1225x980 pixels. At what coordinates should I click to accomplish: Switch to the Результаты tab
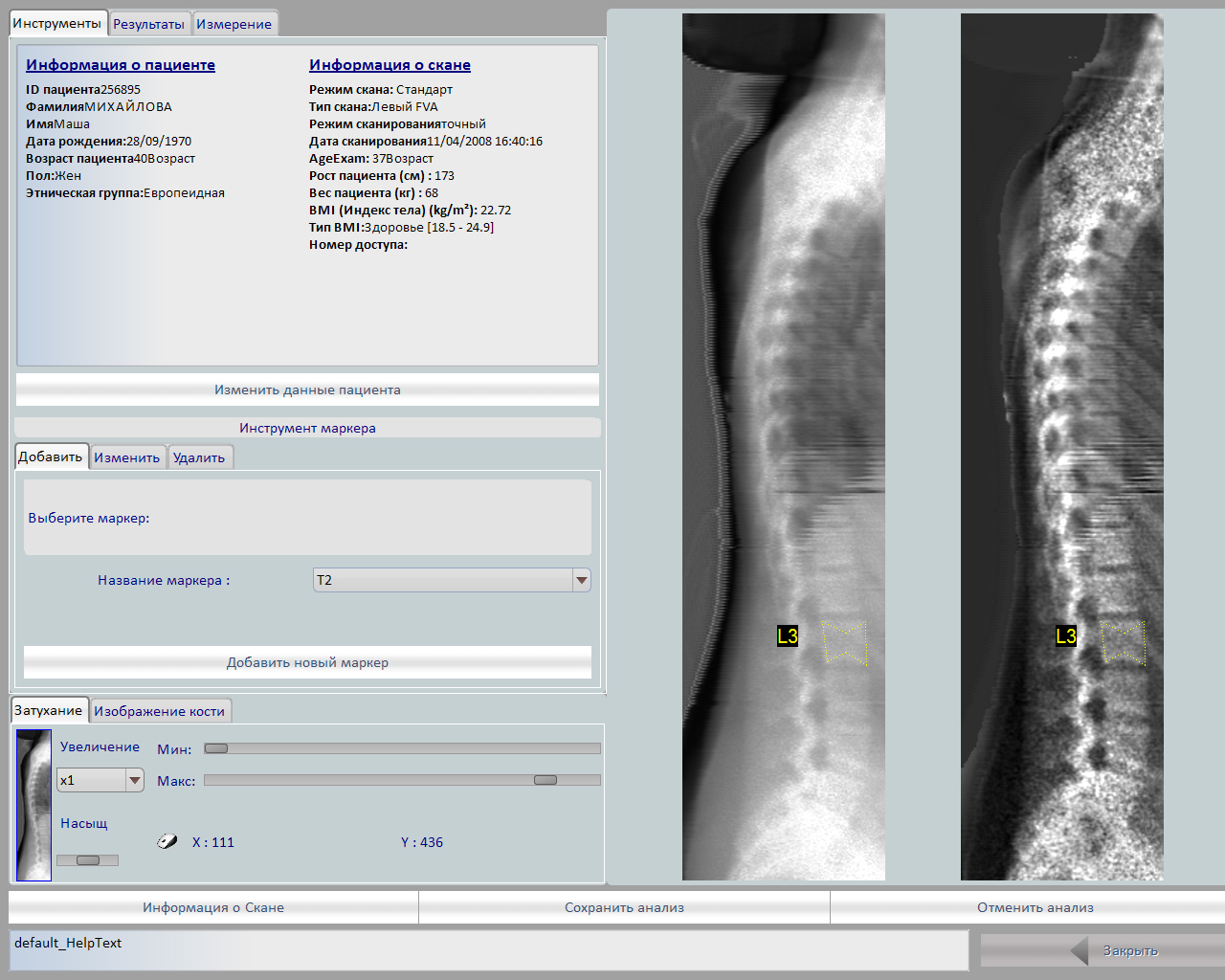148,24
